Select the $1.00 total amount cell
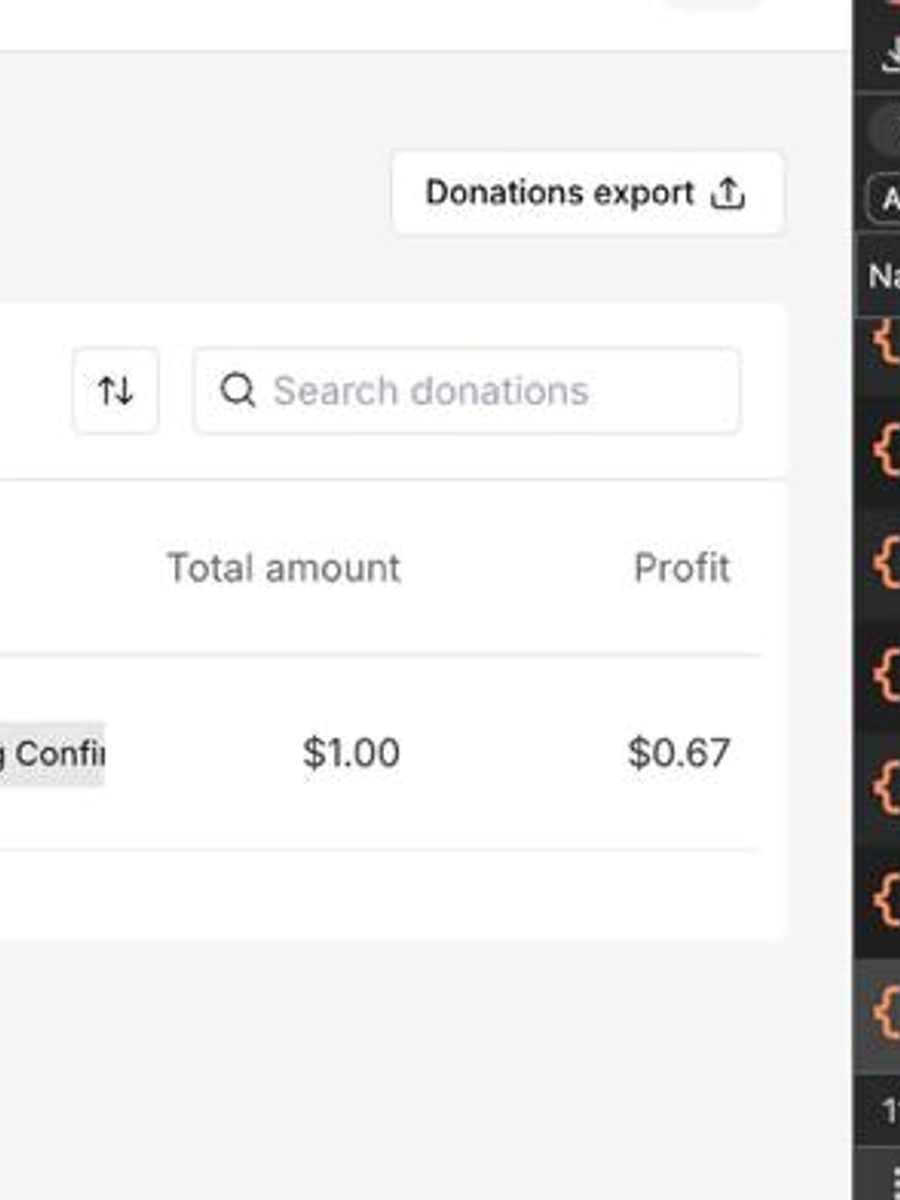The image size is (900, 1200). (x=351, y=753)
